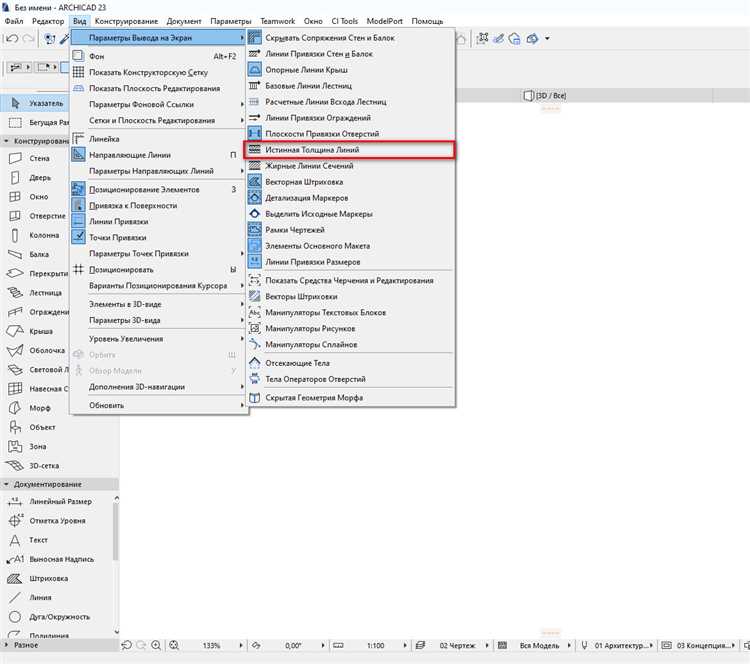Viewport: 750px width, 664px height.
Task: Select the 3D / Все view tab
Action: [545, 96]
